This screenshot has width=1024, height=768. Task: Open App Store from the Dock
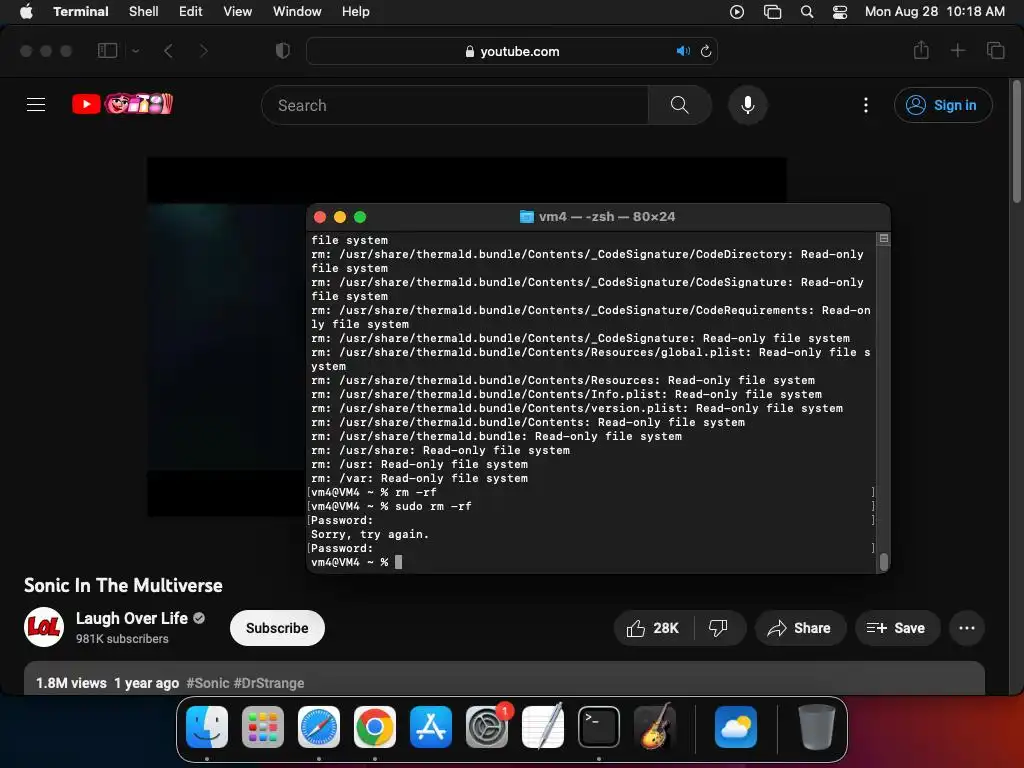pos(431,727)
